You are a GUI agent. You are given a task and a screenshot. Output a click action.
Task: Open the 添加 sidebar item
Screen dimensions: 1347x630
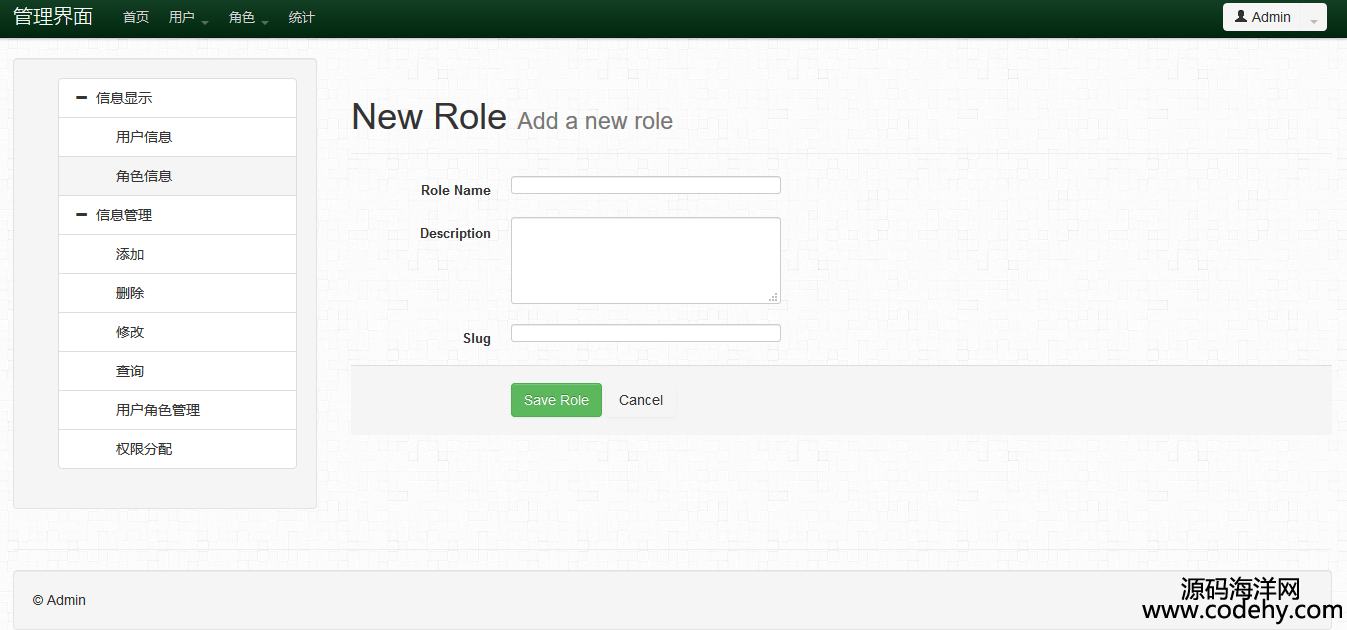(x=177, y=254)
